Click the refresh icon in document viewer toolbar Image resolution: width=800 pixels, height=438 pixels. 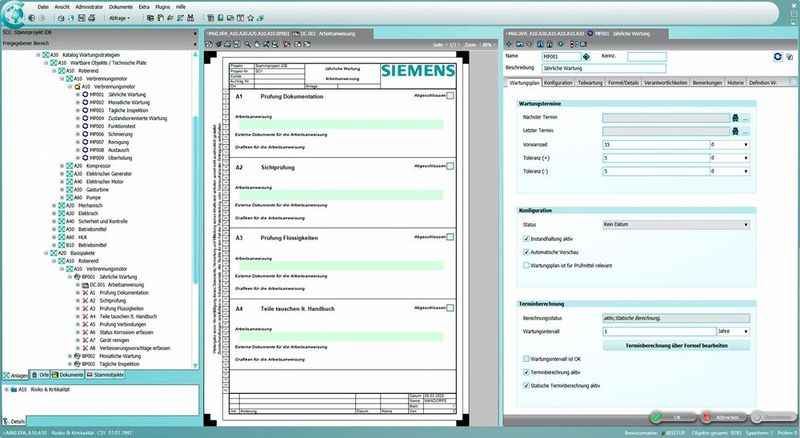pos(209,44)
